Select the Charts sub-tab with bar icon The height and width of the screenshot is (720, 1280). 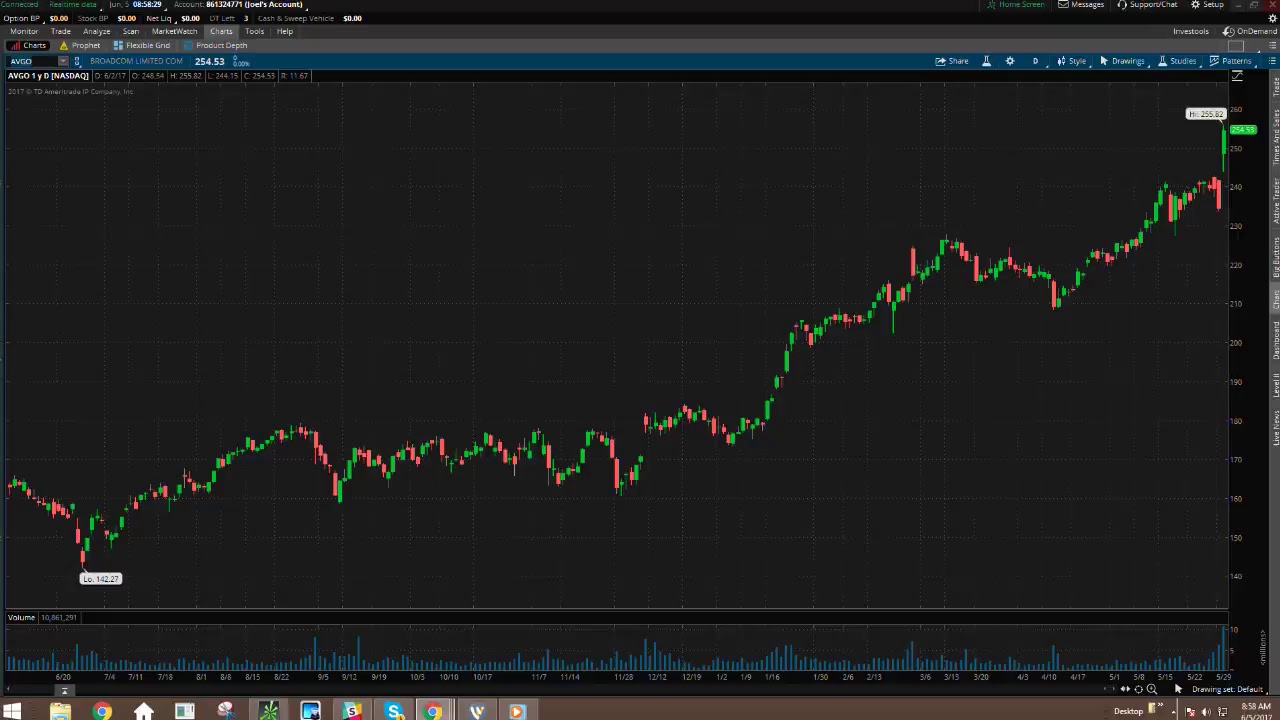[28, 45]
